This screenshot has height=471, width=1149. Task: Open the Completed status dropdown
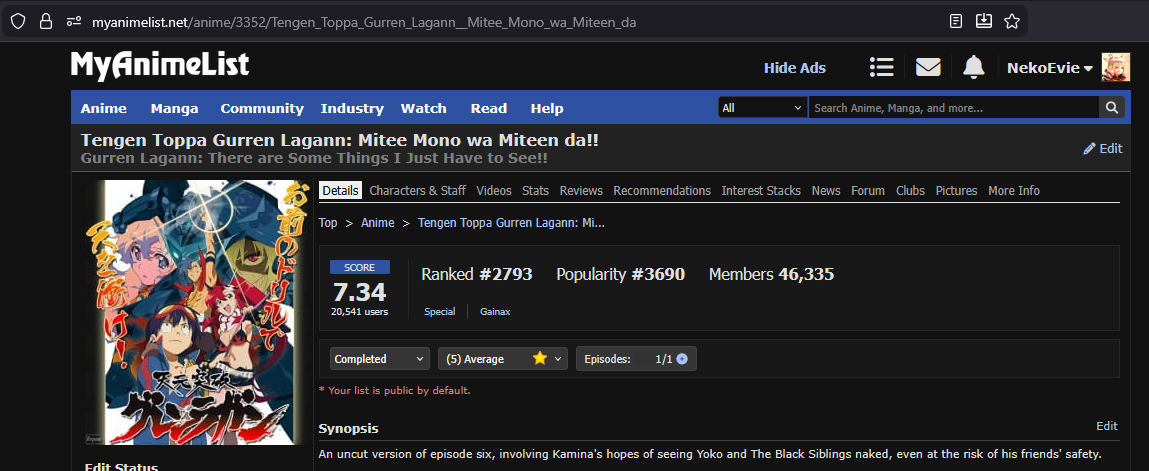(x=380, y=359)
